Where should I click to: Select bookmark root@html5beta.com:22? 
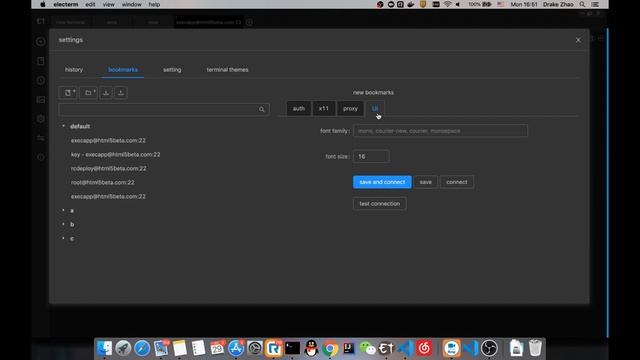pyautogui.click(x=102, y=182)
